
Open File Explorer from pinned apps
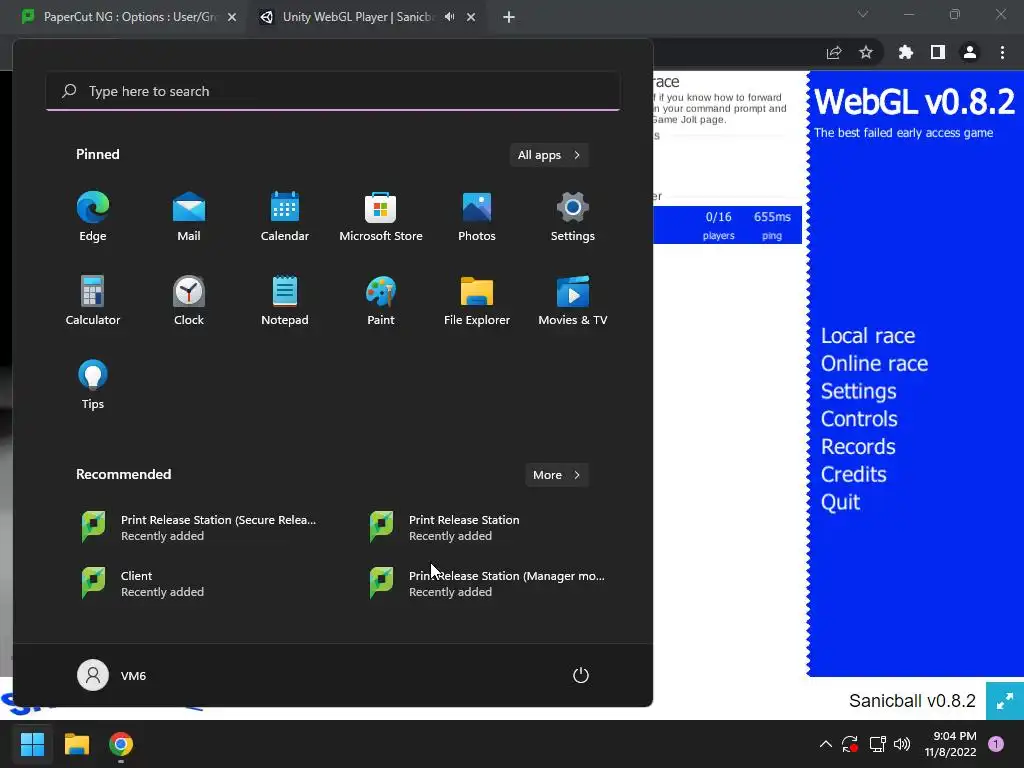pyautogui.click(x=477, y=300)
